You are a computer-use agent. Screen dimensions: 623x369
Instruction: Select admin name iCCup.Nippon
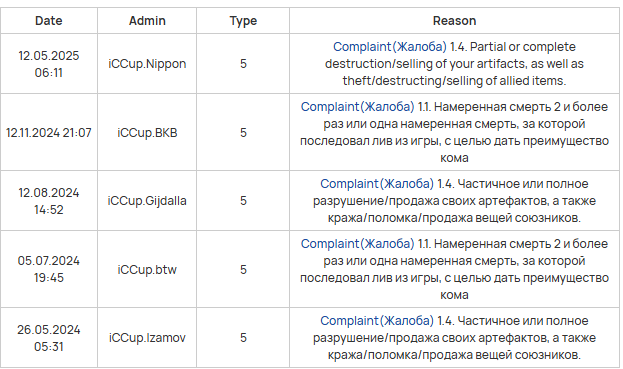click(147, 64)
